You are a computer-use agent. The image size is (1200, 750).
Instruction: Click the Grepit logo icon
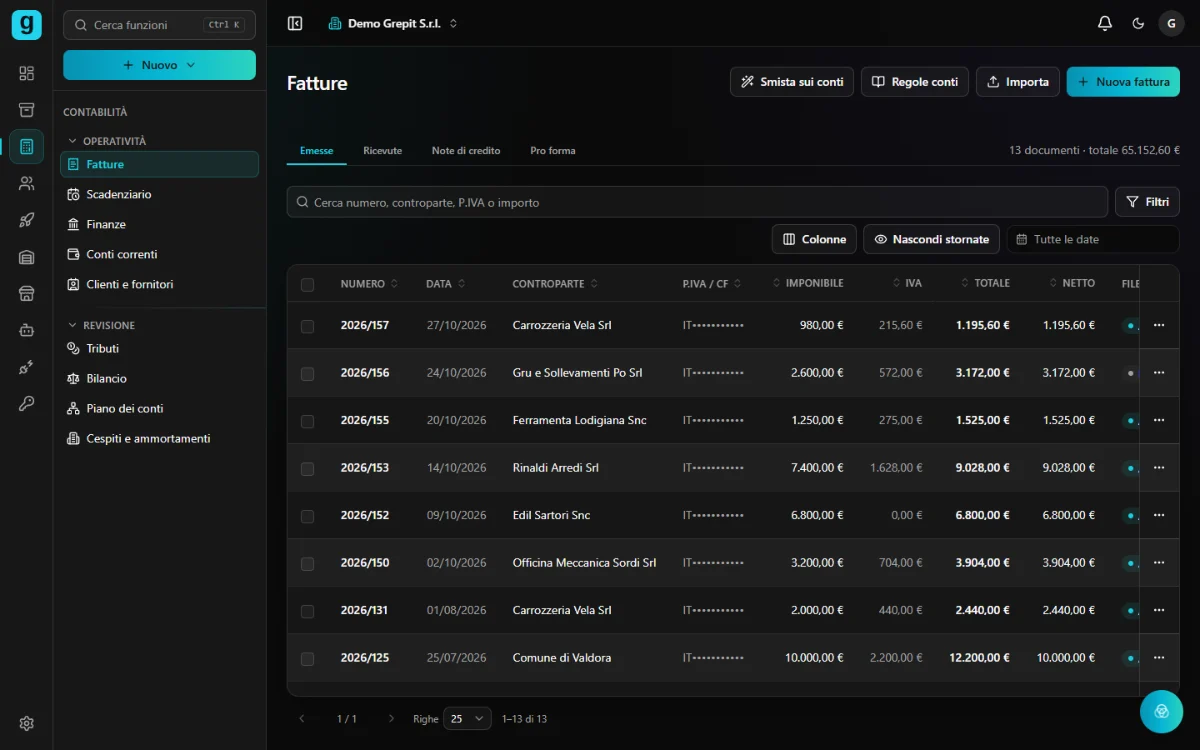coord(26,24)
